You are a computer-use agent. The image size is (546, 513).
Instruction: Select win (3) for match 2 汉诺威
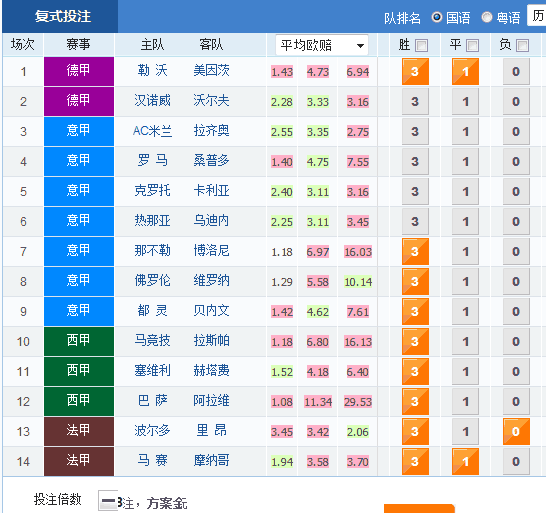point(415,101)
